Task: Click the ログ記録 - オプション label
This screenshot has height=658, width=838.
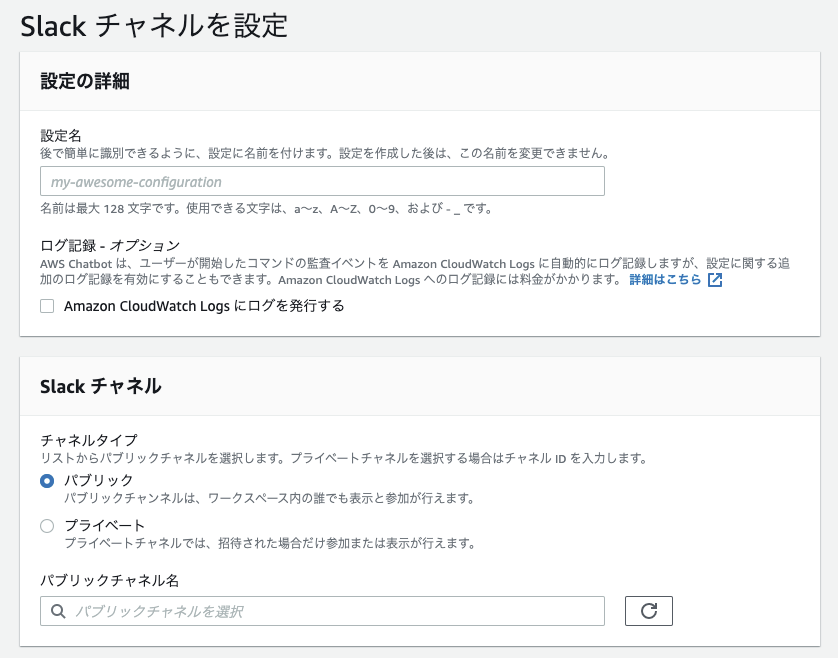Action: 110,245
